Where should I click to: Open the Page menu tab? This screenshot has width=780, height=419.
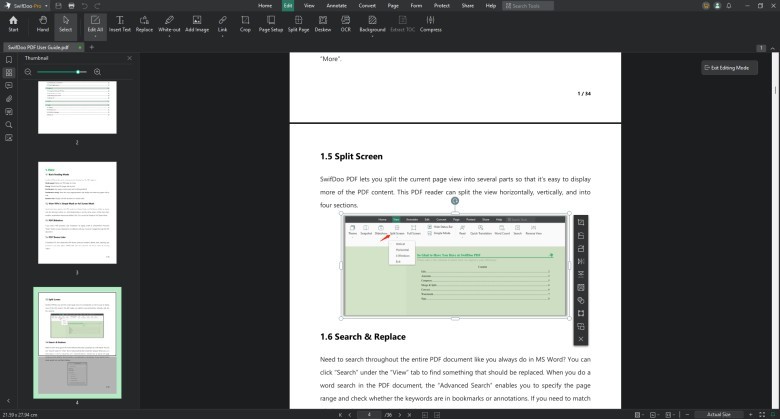(x=393, y=5)
